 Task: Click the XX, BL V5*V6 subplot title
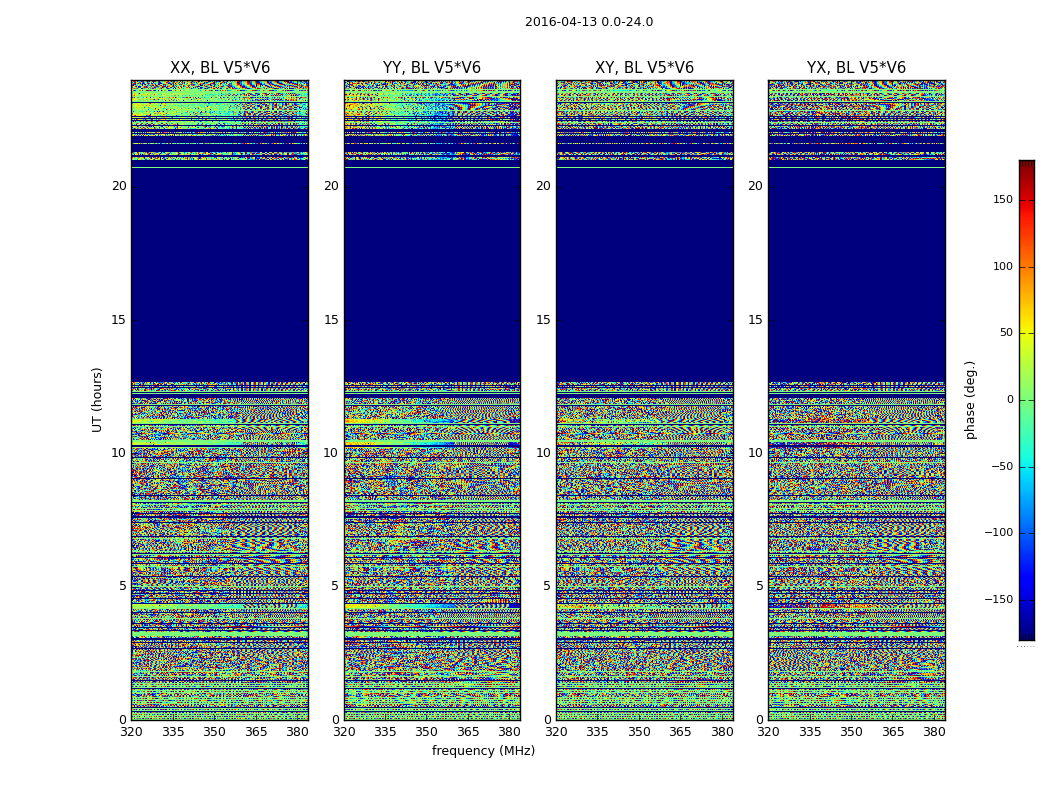point(220,68)
